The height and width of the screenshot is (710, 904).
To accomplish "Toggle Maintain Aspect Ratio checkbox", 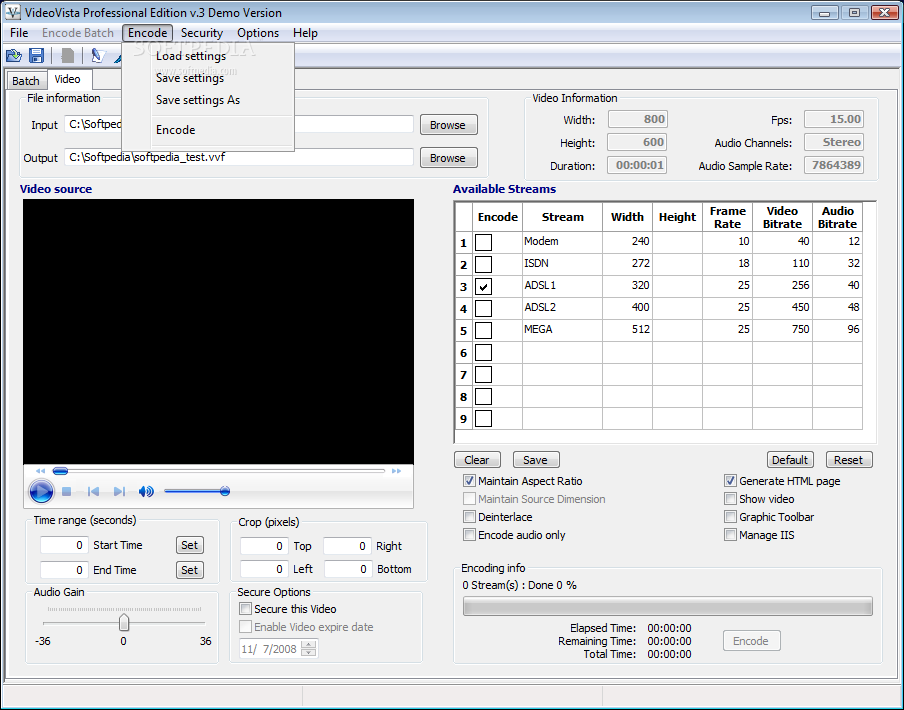I will click(469, 481).
